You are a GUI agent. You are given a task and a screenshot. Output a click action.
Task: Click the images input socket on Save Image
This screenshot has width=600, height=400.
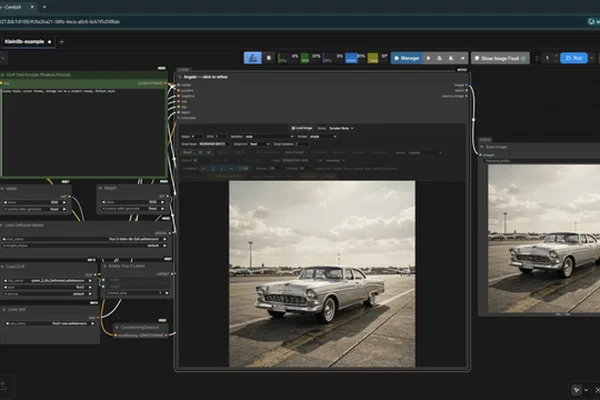pyautogui.click(x=481, y=155)
